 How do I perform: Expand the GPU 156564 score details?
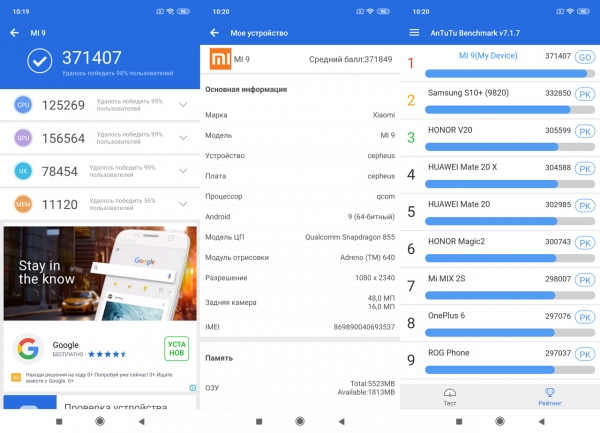click(183, 138)
